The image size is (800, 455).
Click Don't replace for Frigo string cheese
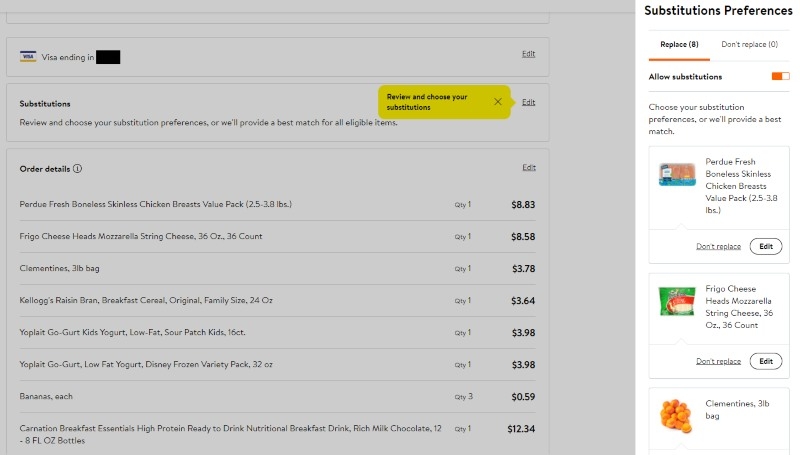pyautogui.click(x=718, y=361)
